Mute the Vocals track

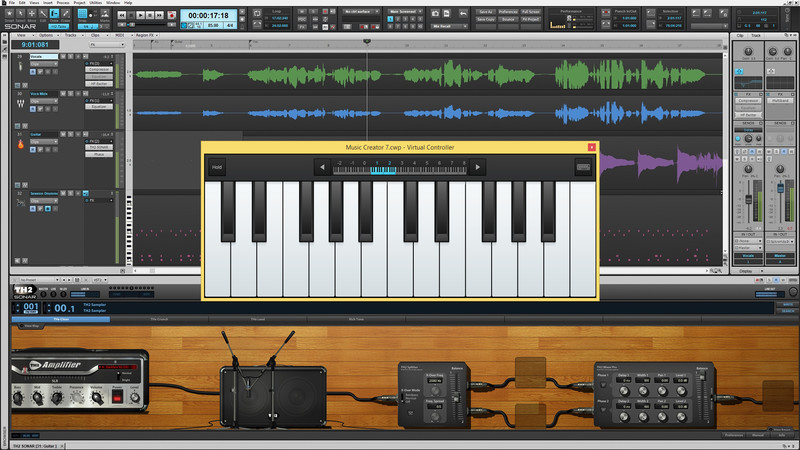point(63,57)
